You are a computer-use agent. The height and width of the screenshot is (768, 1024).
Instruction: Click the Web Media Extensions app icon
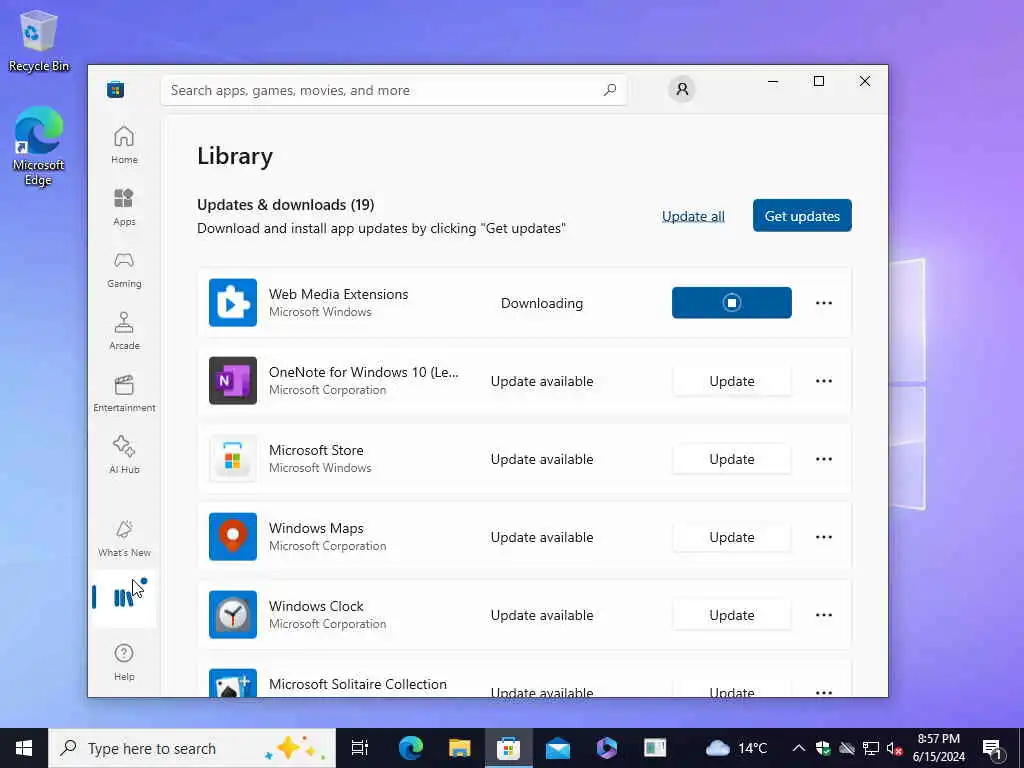(232, 302)
